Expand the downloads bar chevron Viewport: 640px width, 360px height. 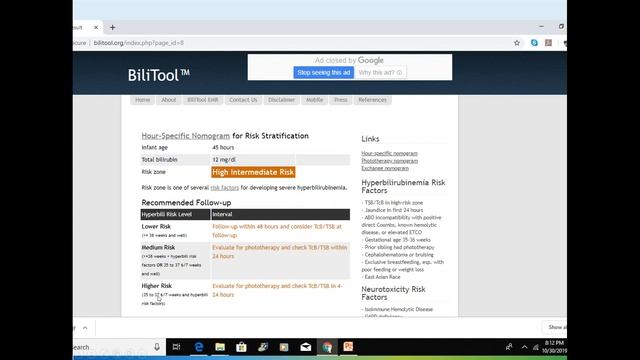[85, 328]
